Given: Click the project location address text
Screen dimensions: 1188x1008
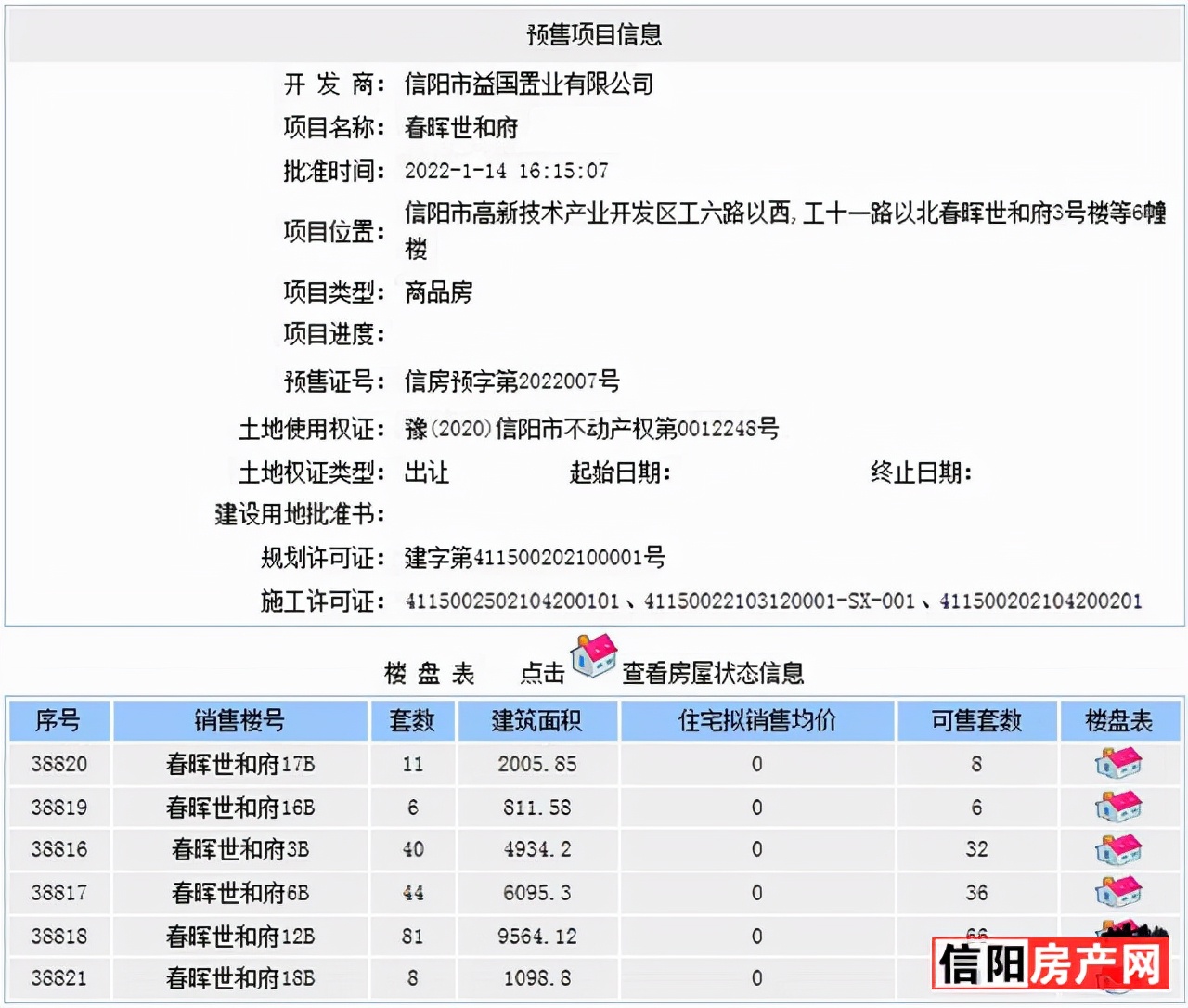Looking at the screenshot, I should 785,230.
